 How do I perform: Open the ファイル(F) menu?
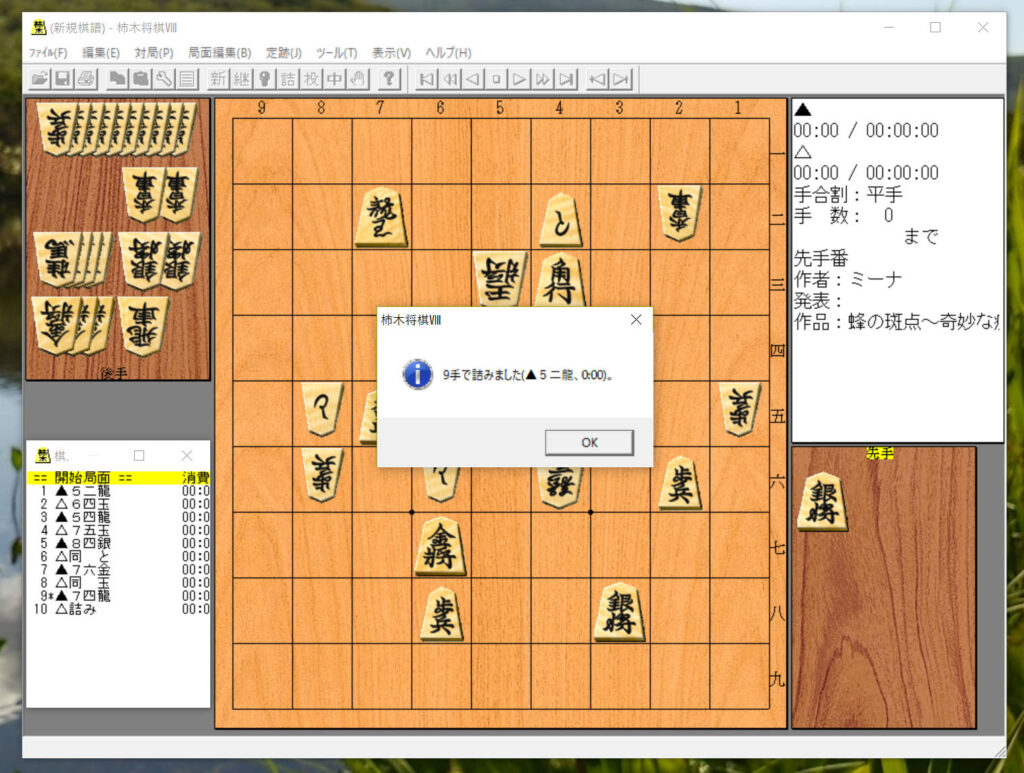(x=48, y=53)
